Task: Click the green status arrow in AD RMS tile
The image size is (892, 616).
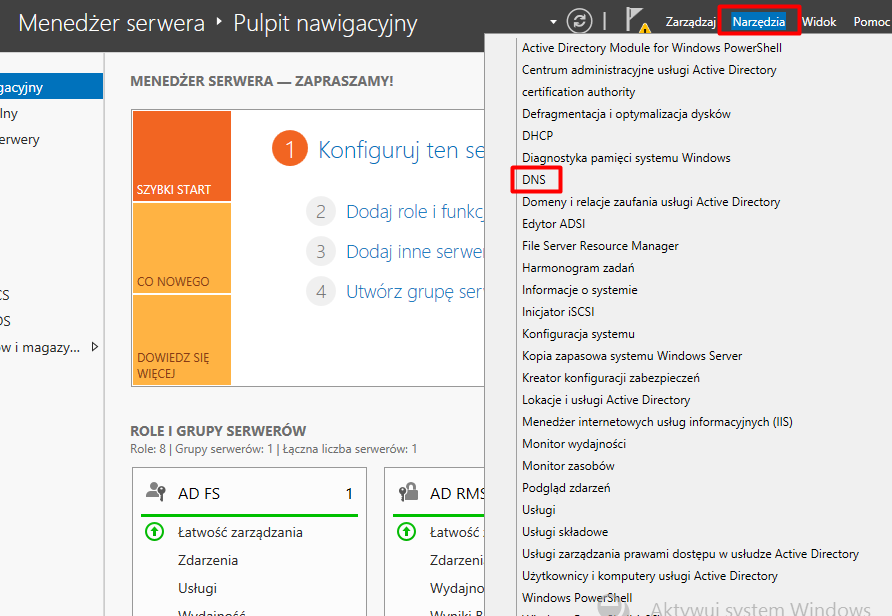Action: coord(406,532)
